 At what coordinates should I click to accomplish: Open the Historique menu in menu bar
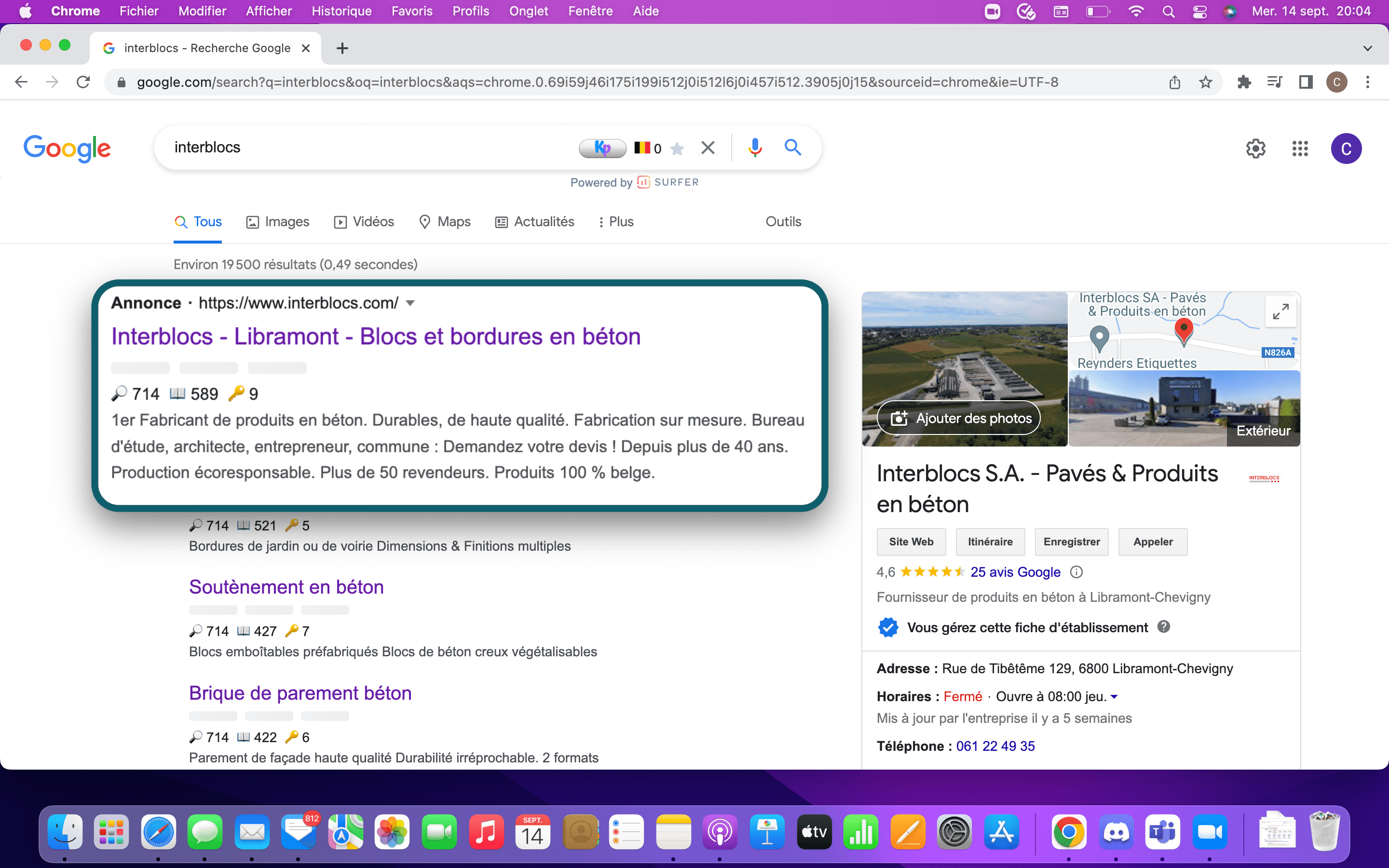pyautogui.click(x=341, y=11)
